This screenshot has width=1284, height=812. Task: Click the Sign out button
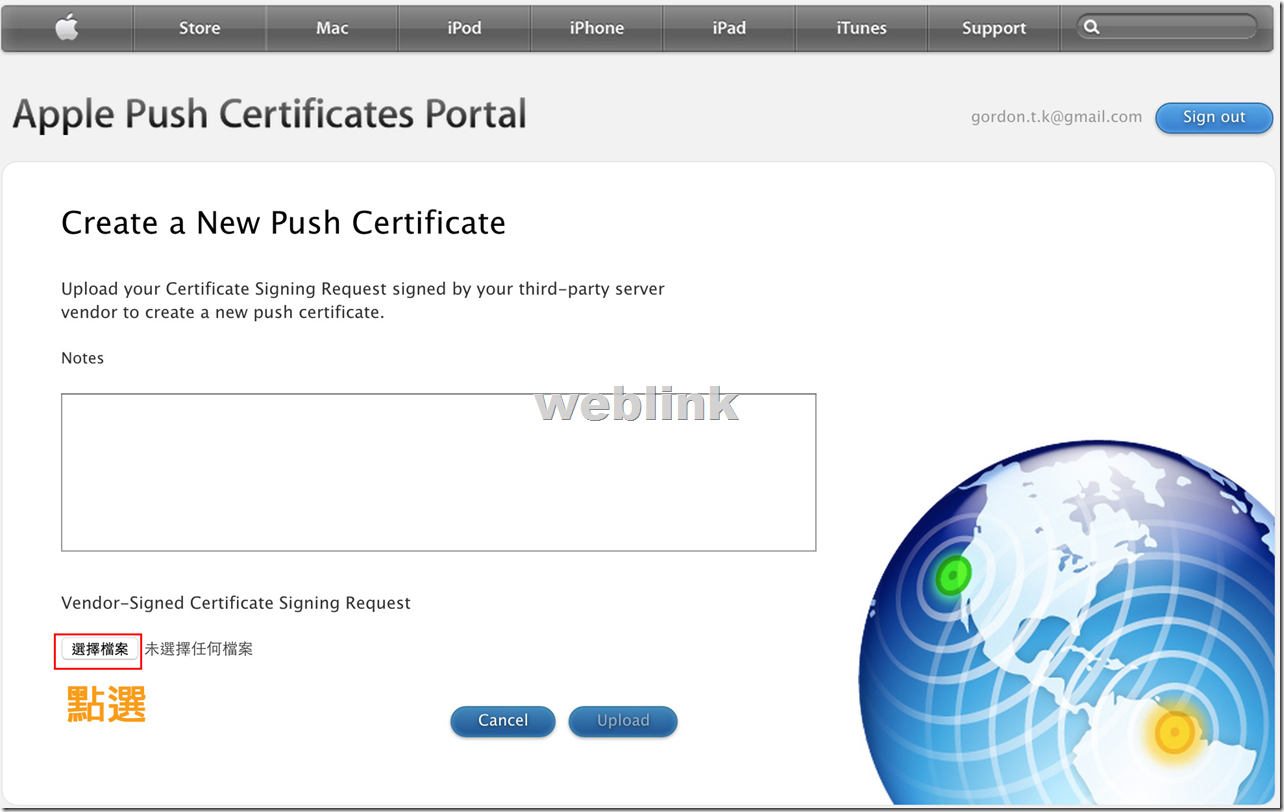tap(1214, 117)
